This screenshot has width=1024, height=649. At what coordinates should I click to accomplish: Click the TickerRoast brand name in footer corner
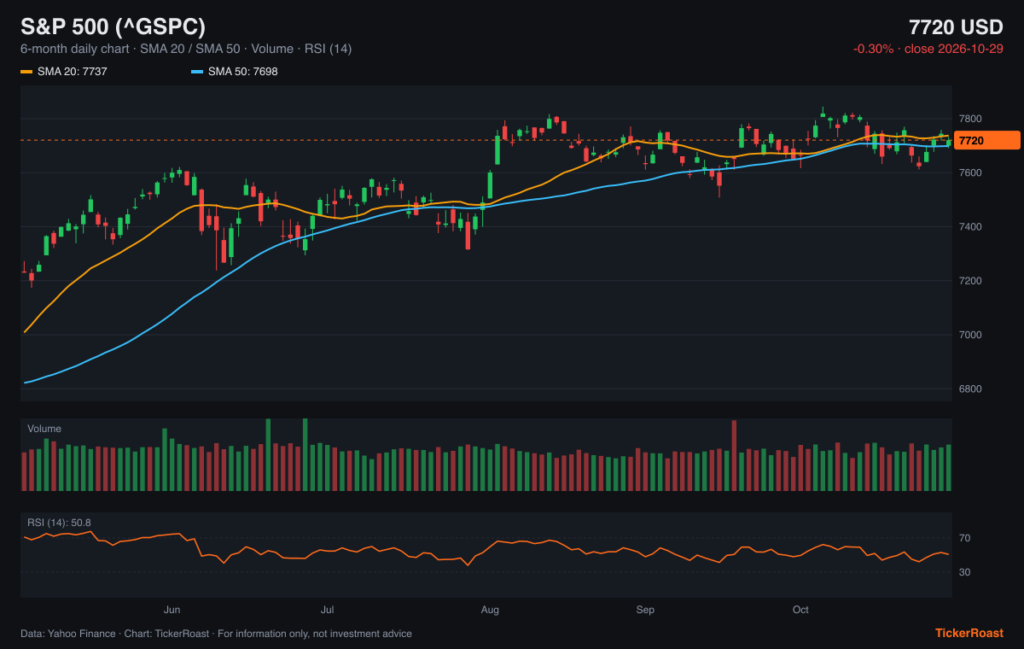[969, 633]
